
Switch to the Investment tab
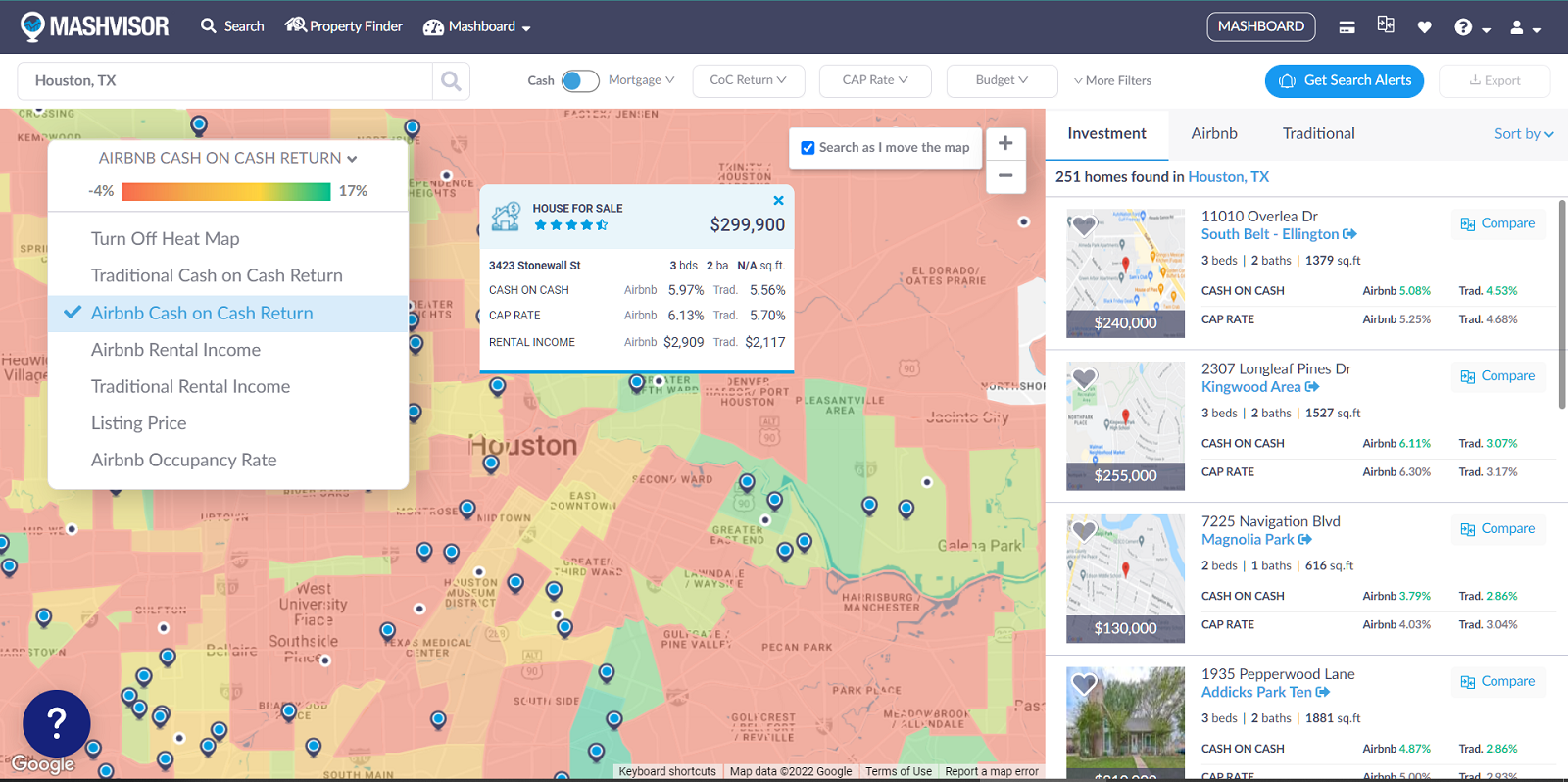point(1106,134)
